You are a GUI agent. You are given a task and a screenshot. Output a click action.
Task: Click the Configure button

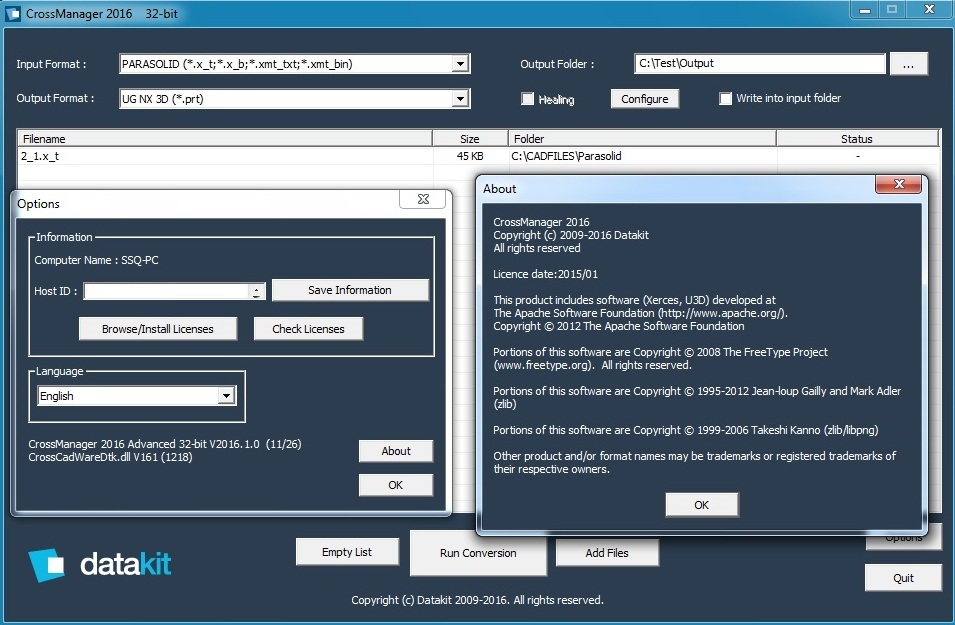(644, 99)
